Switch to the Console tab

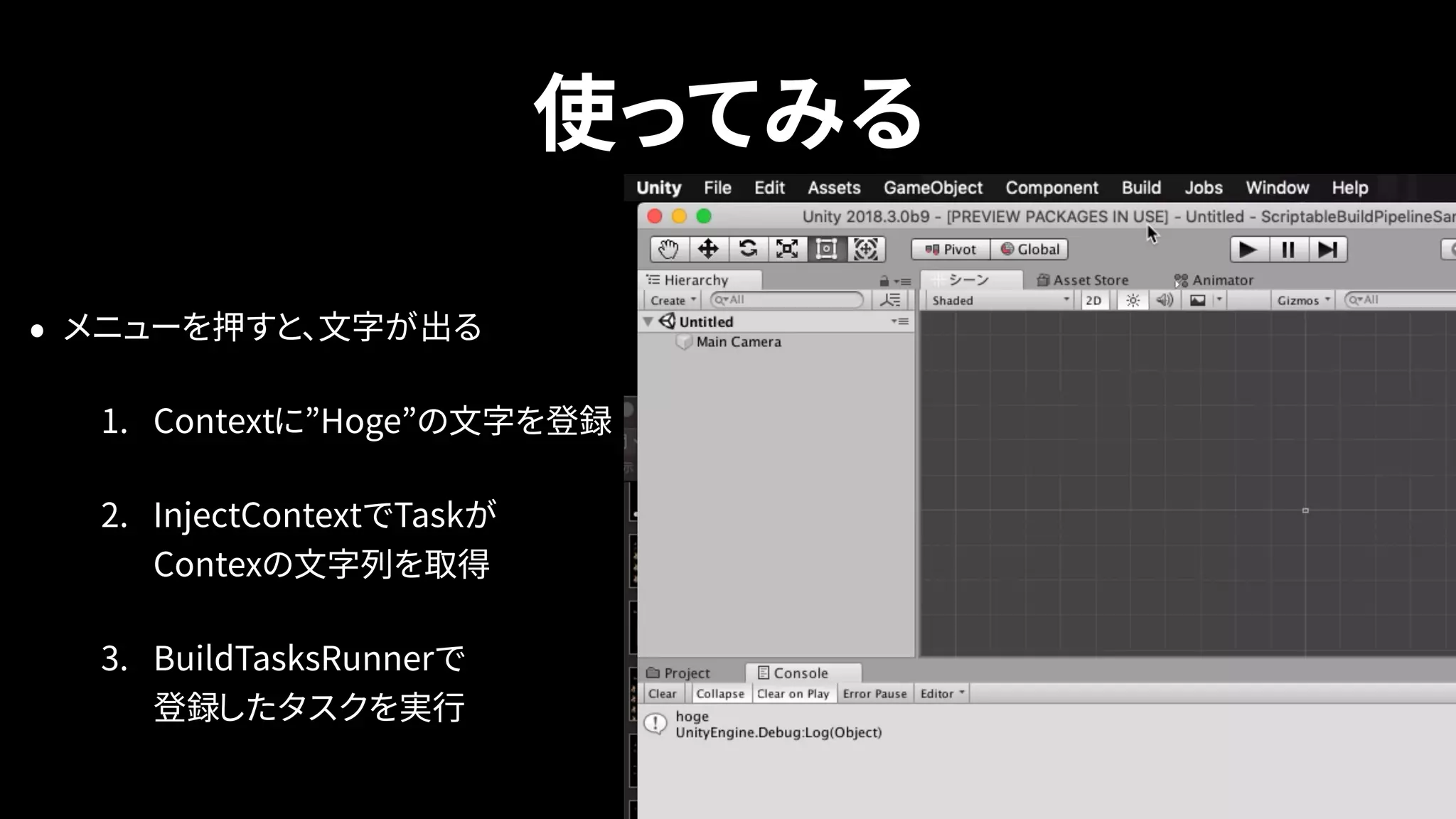tap(803, 673)
